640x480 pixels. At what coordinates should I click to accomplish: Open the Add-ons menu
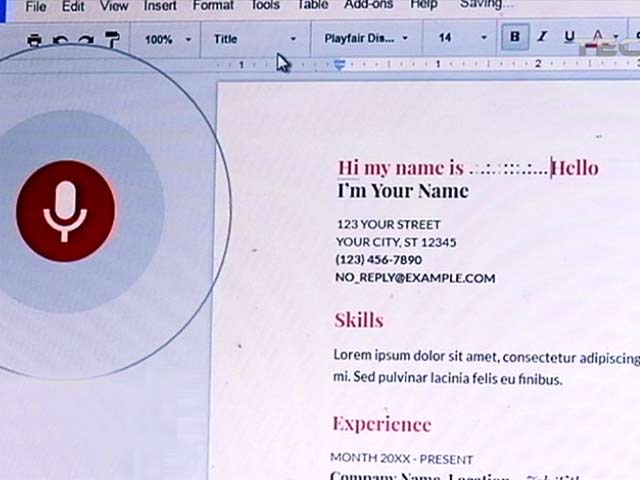coord(369,4)
